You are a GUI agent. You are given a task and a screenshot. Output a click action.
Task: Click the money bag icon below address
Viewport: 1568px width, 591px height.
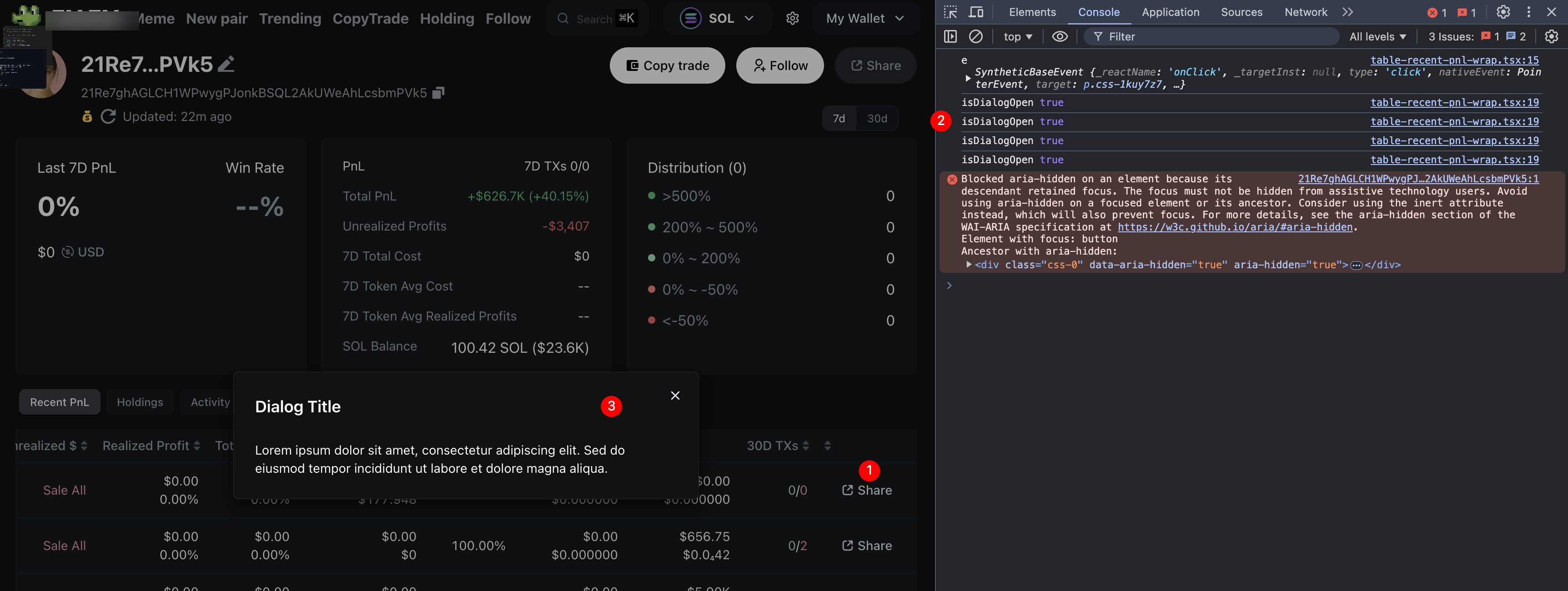[87, 116]
